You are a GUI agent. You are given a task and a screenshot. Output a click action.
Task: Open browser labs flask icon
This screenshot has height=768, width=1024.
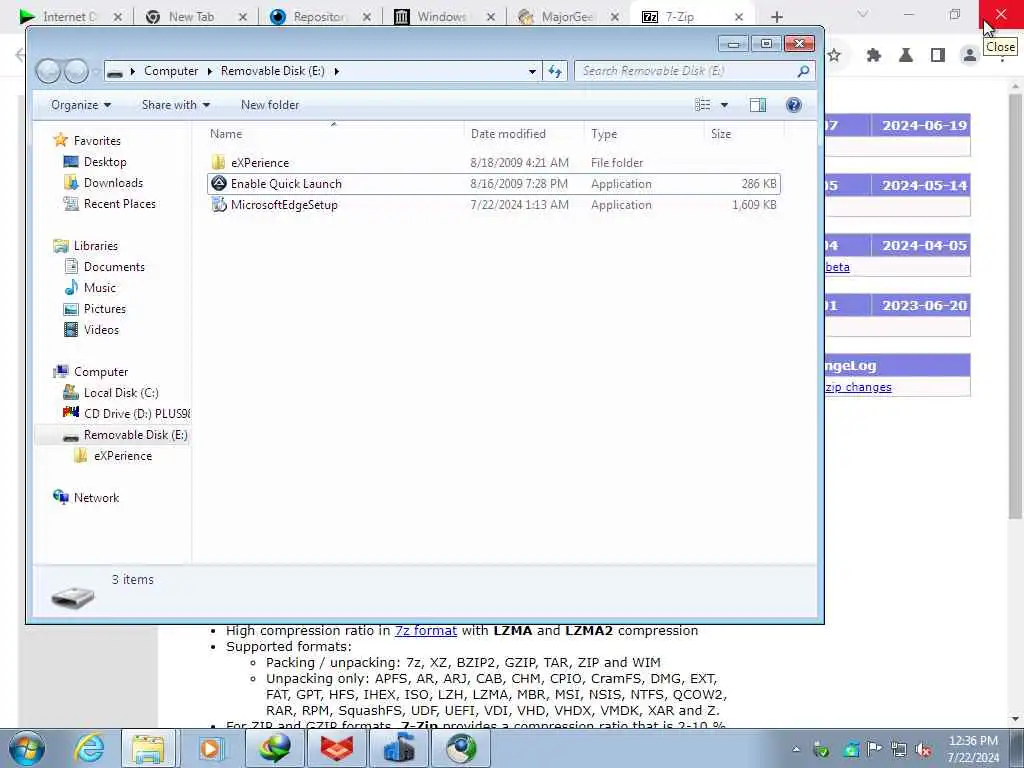(x=906, y=56)
